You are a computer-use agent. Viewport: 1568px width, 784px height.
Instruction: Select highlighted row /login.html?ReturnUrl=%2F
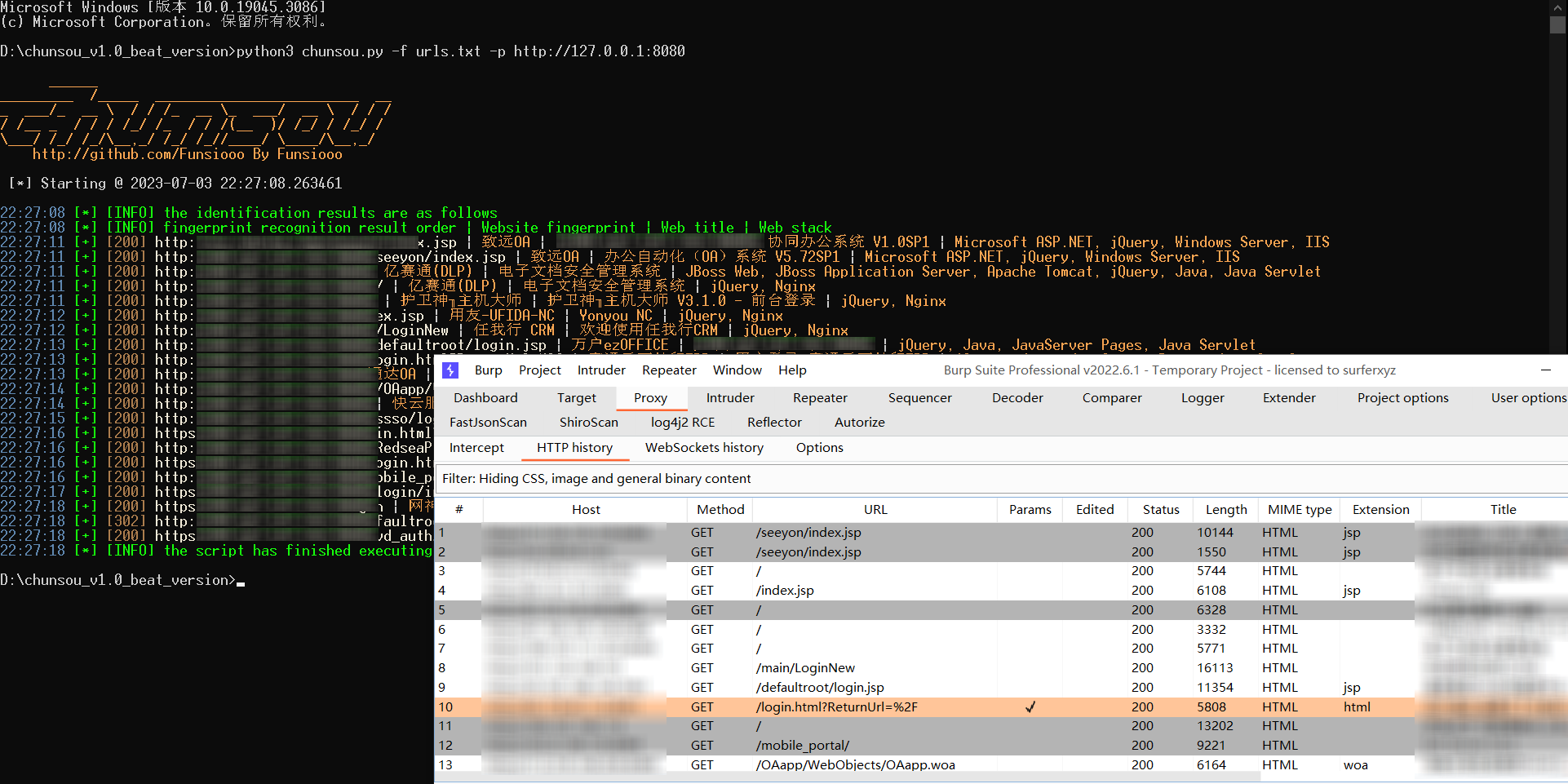1001,707
